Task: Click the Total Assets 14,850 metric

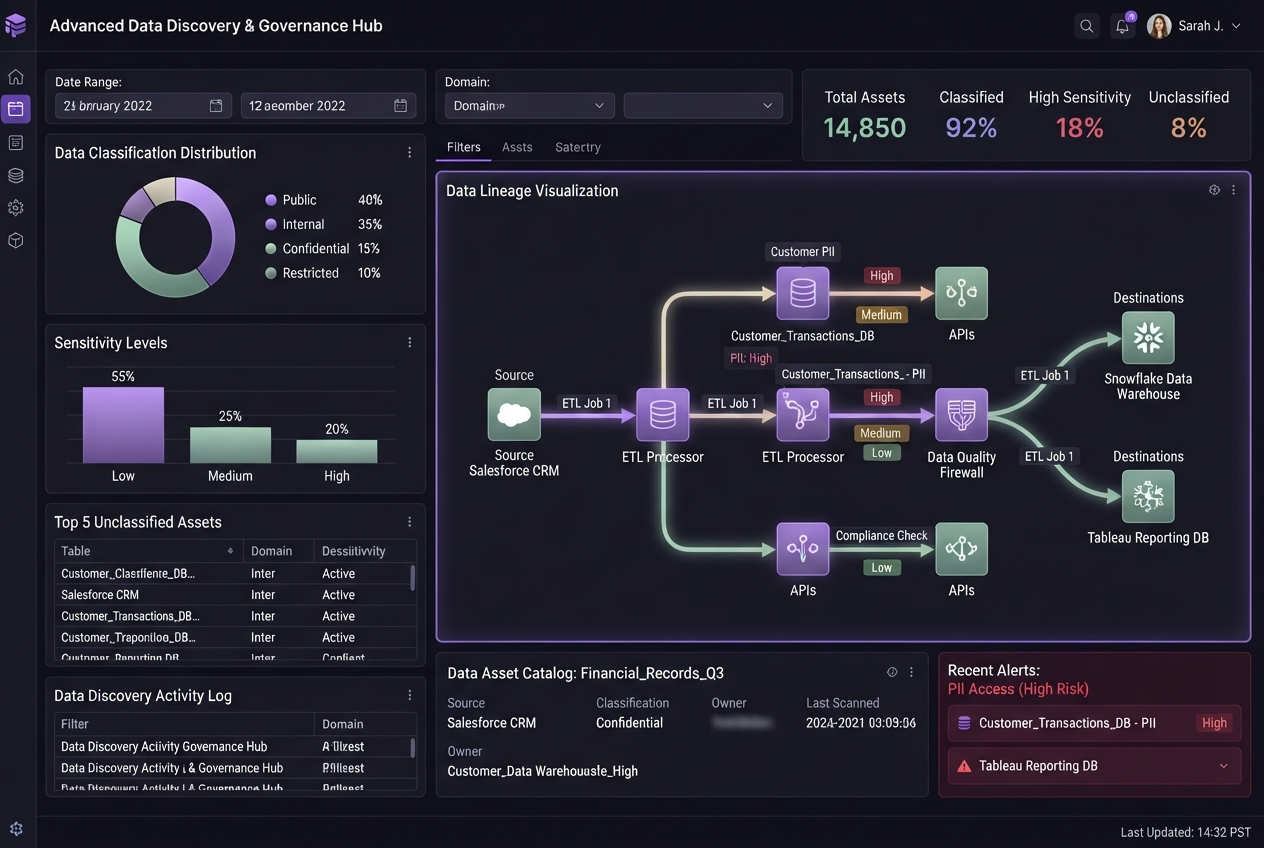Action: pyautogui.click(x=865, y=114)
